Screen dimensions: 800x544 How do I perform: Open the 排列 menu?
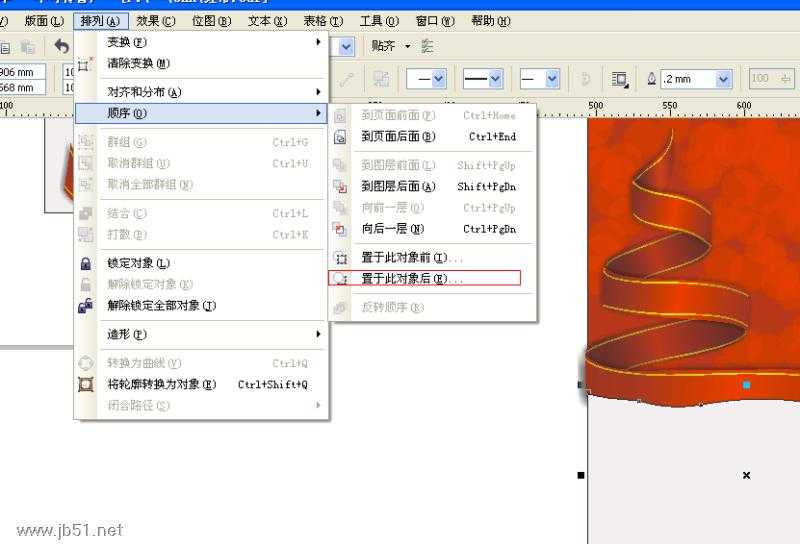pos(99,21)
